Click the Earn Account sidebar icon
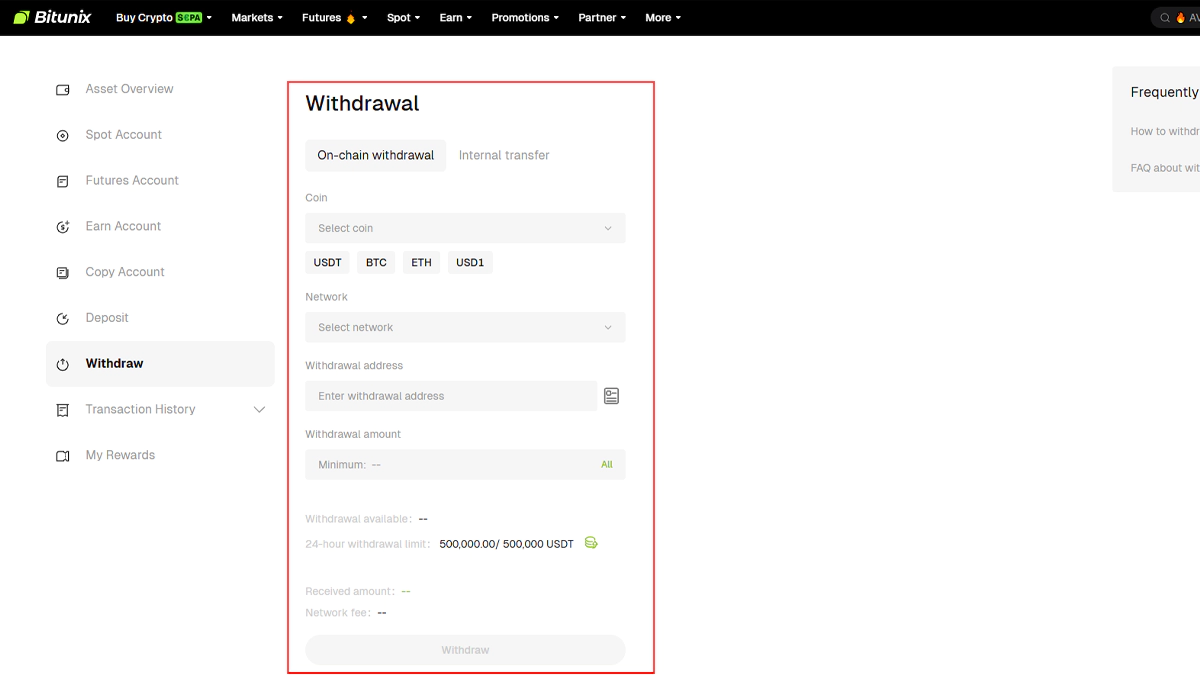The width and height of the screenshot is (1200, 675). [x=63, y=227]
